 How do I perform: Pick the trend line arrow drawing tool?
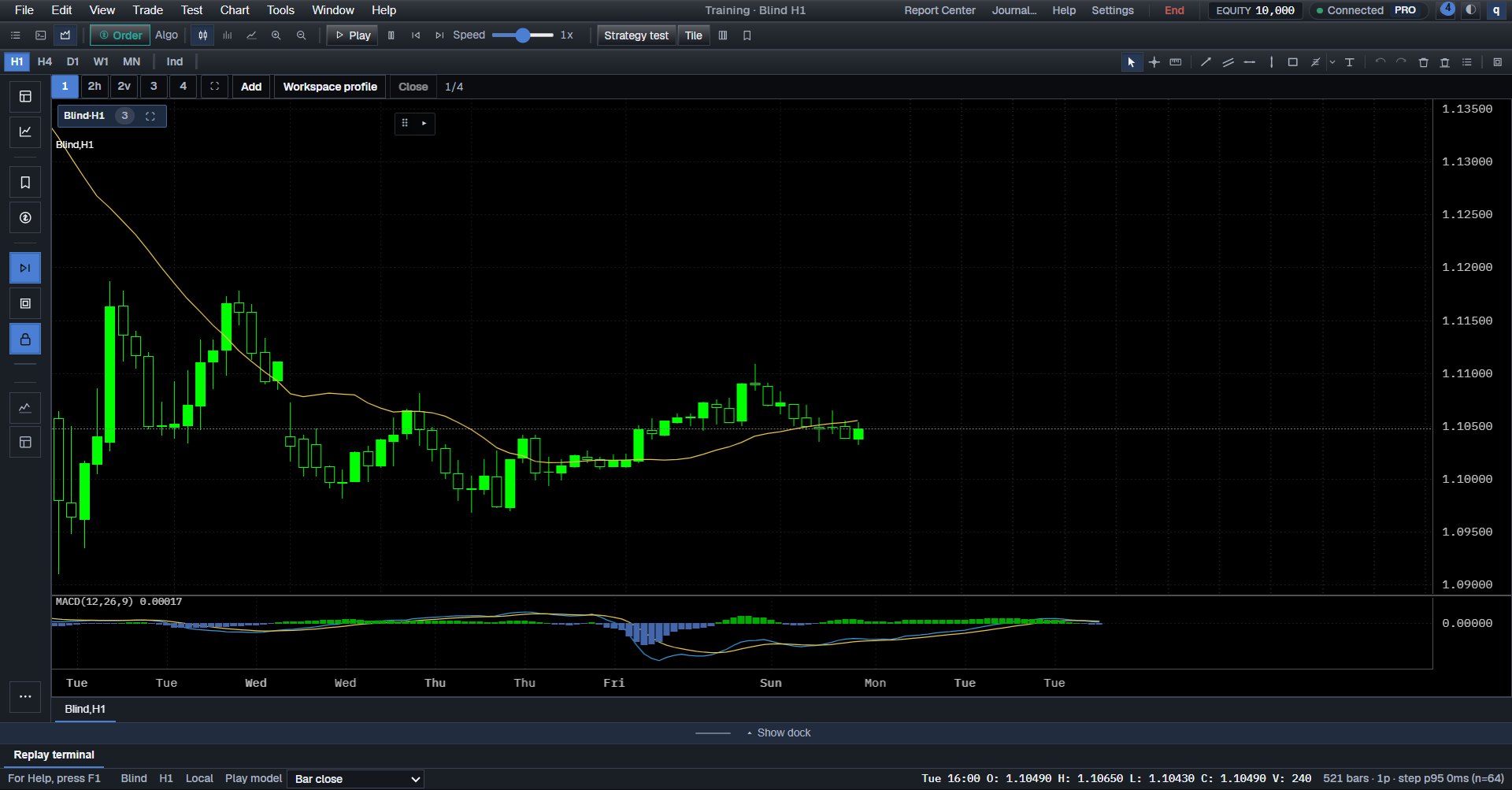pos(1206,62)
